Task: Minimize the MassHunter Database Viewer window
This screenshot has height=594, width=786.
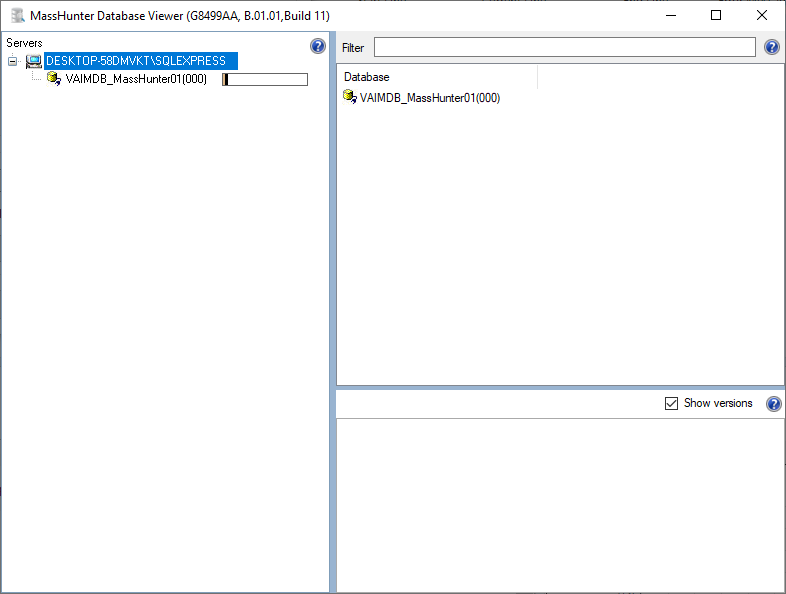Action: [x=671, y=16]
